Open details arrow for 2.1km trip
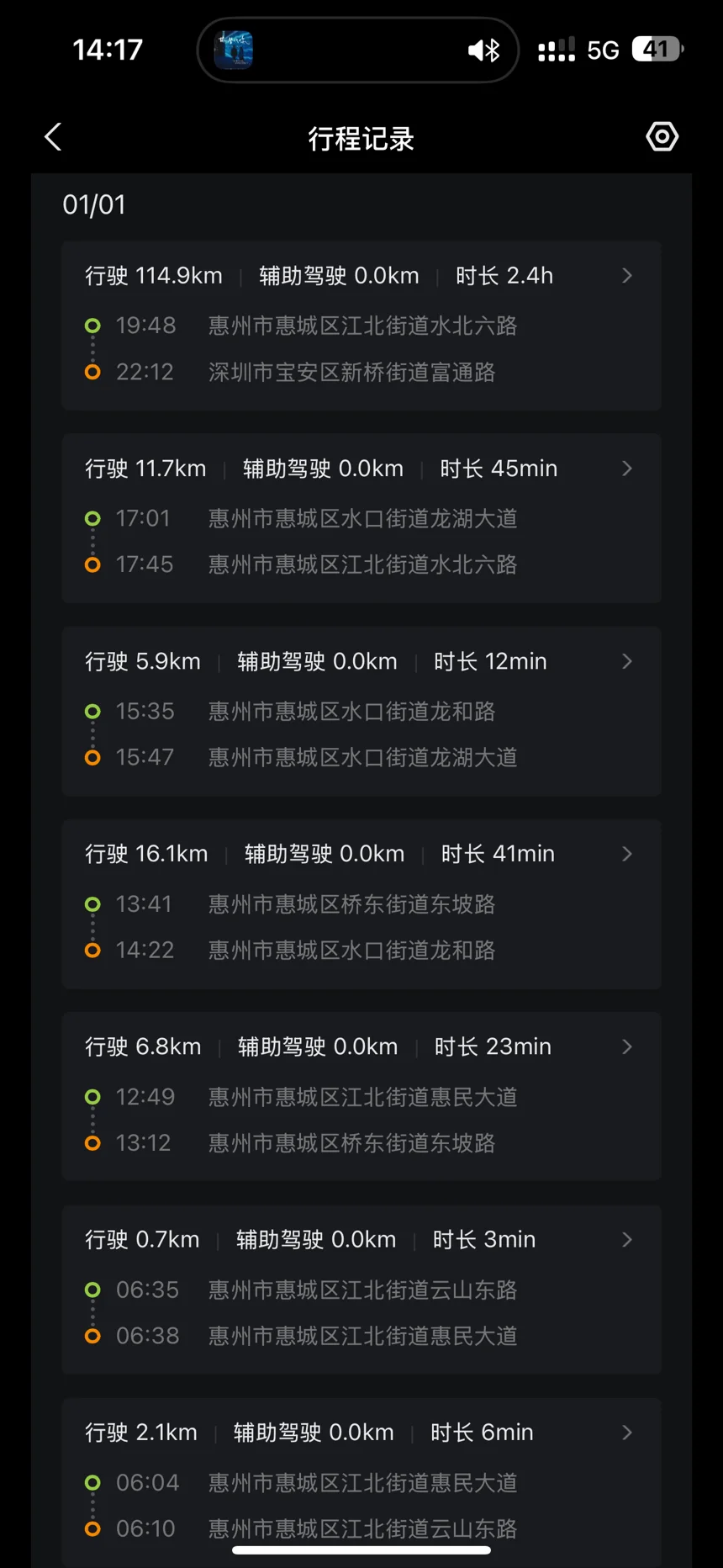Viewport: 723px width, 1568px height. pos(627,1432)
